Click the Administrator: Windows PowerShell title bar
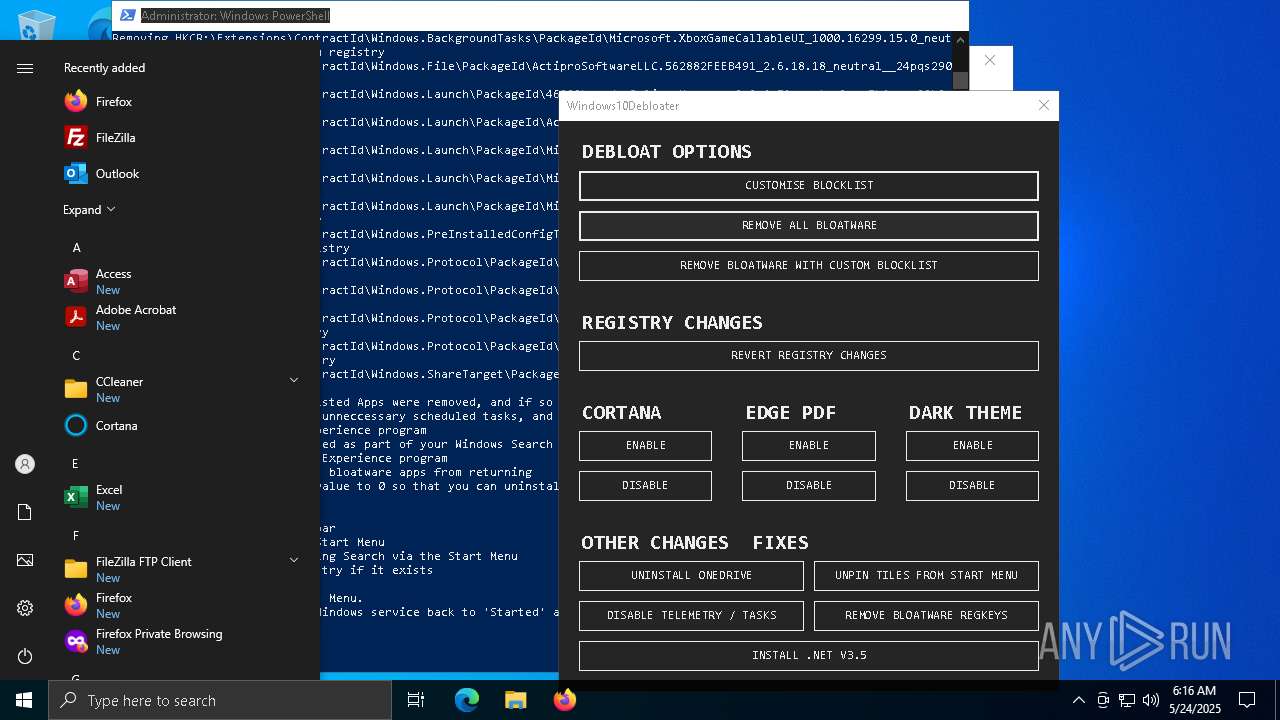 coord(540,16)
